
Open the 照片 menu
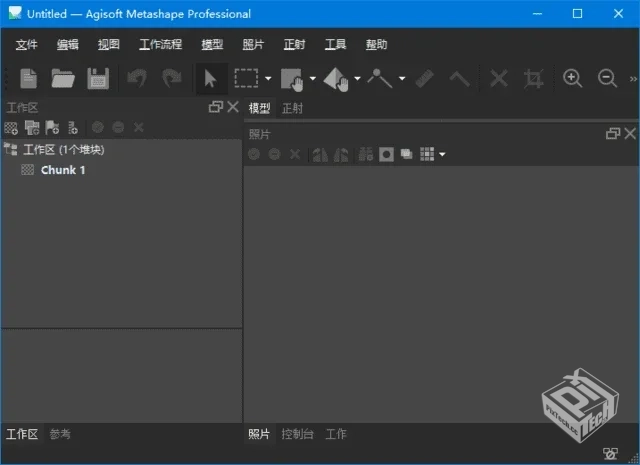click(x=253, y=44)
